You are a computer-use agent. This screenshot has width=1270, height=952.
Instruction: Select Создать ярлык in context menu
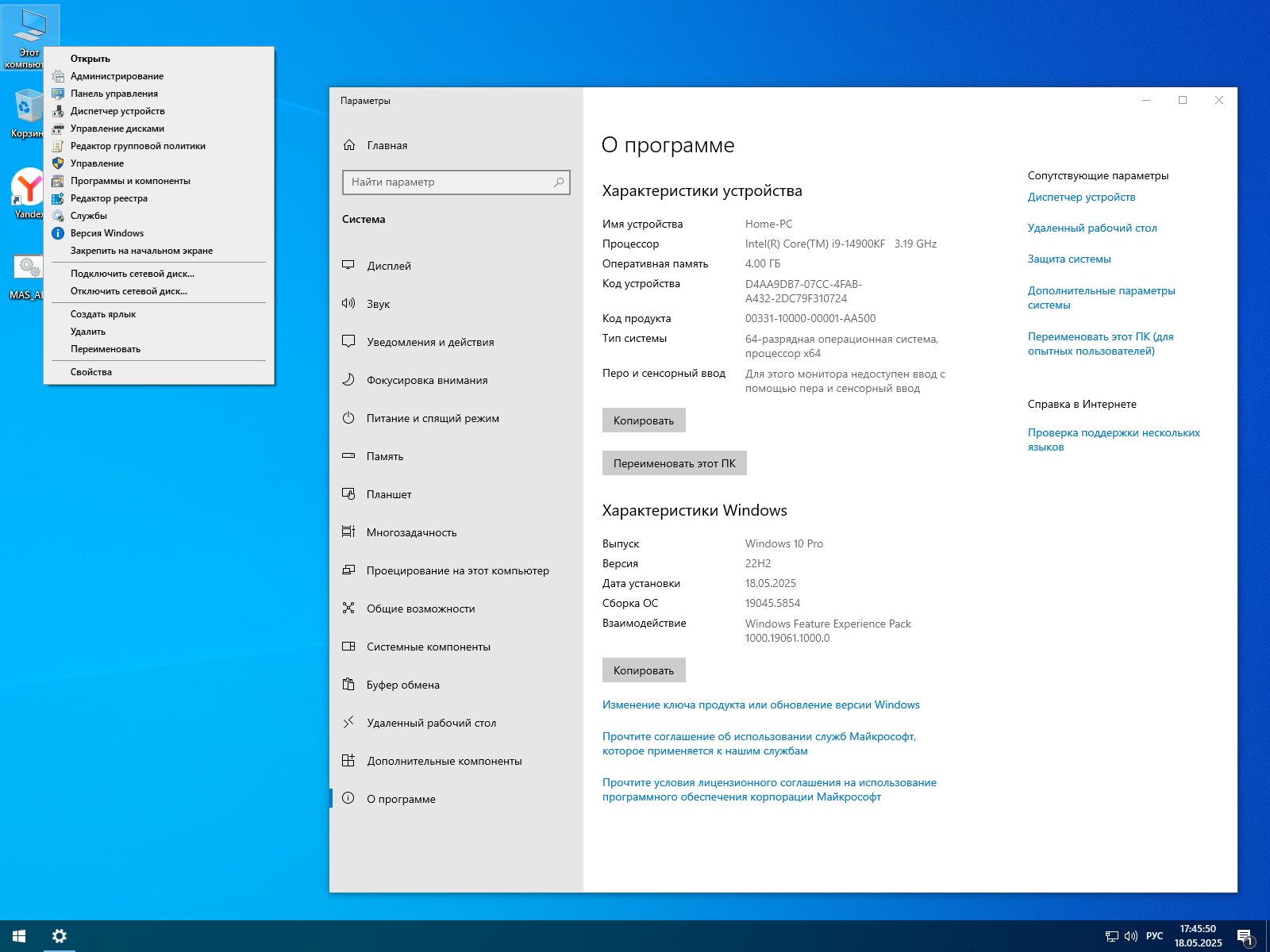(159, 314)
